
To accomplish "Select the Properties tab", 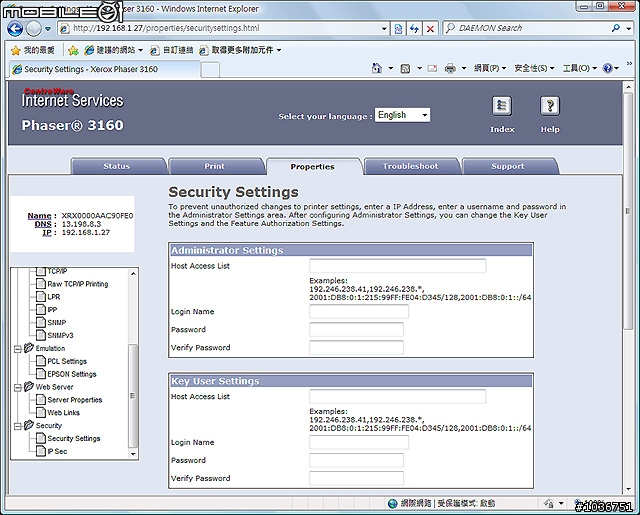I will pos(314,166).
